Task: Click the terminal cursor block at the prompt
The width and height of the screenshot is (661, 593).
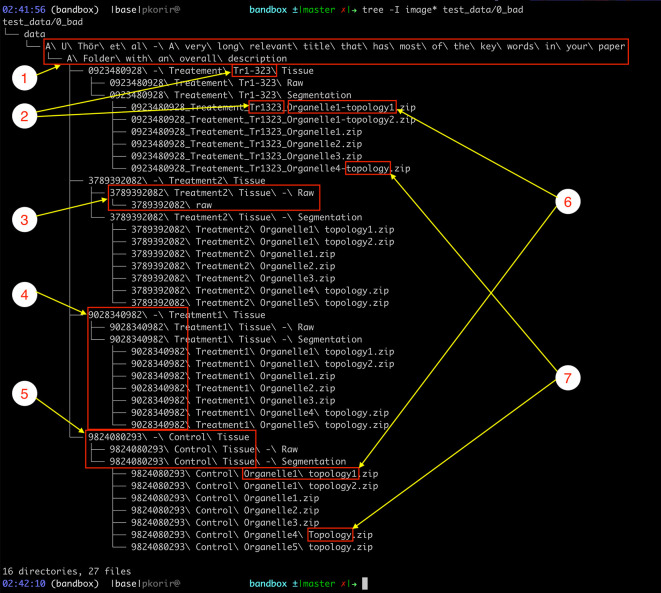Action: coord(365,583)
